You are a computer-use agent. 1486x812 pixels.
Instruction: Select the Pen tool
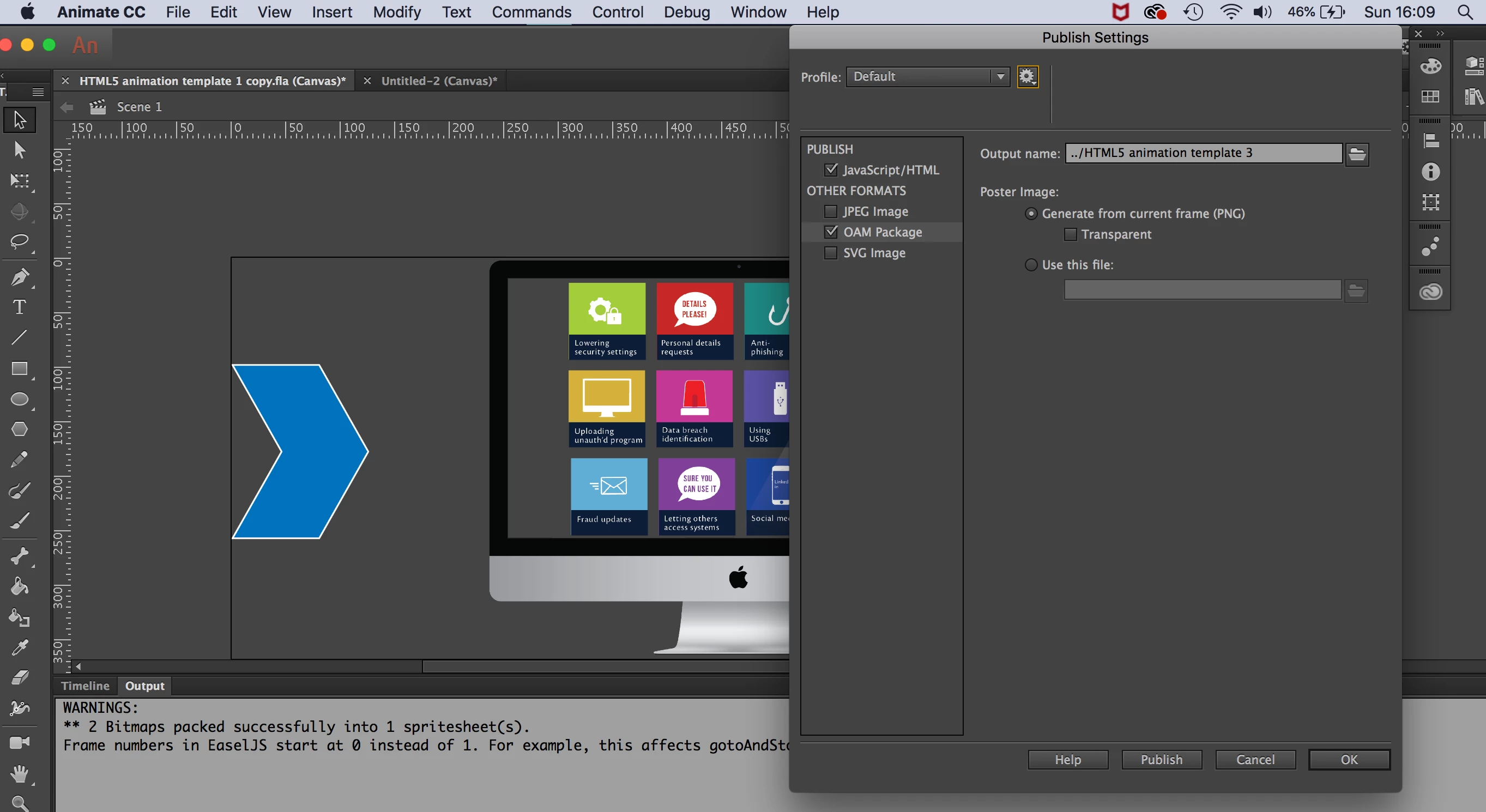pyautogui.click(x=20, y=277)
